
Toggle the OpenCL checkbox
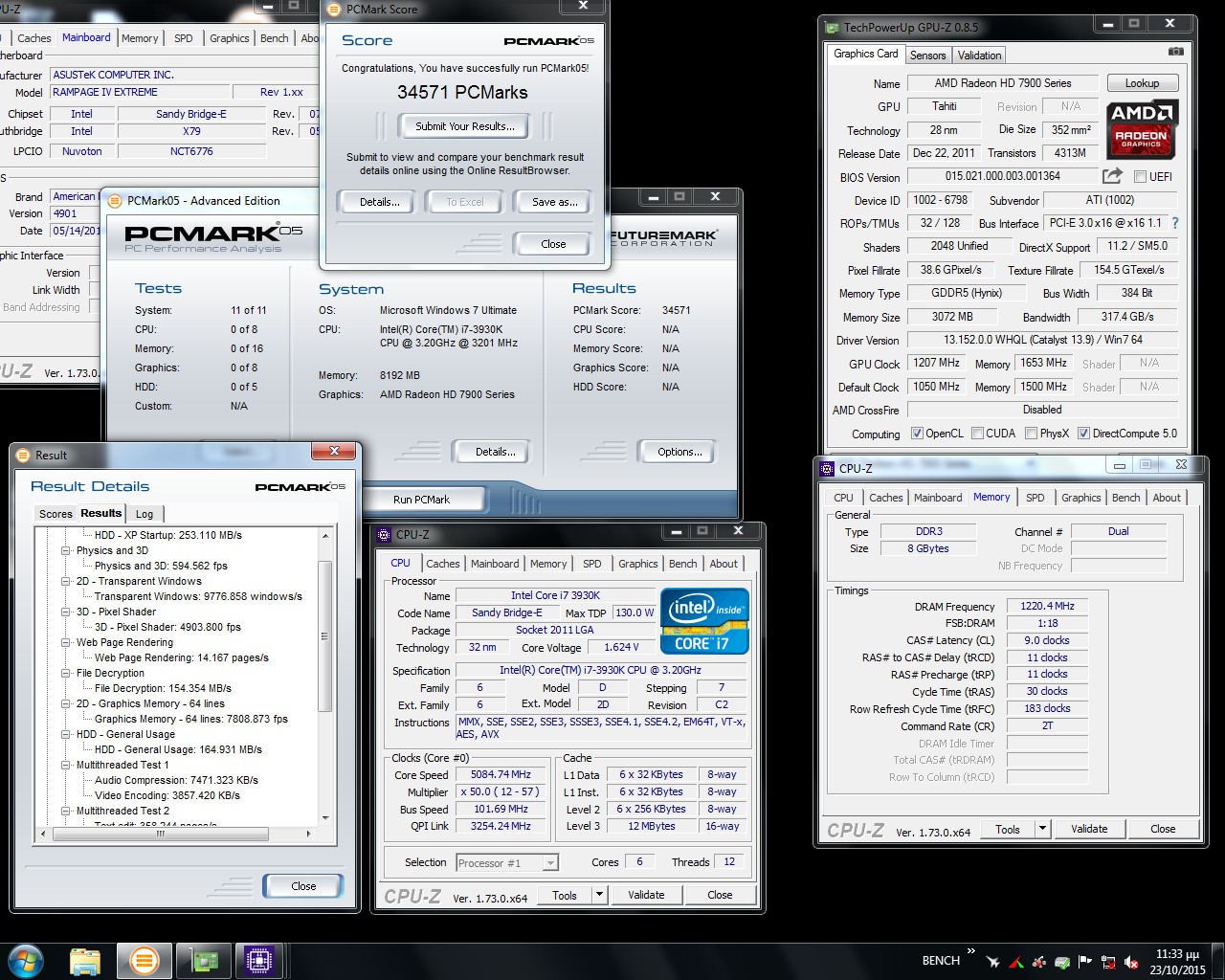pos(917,434)
